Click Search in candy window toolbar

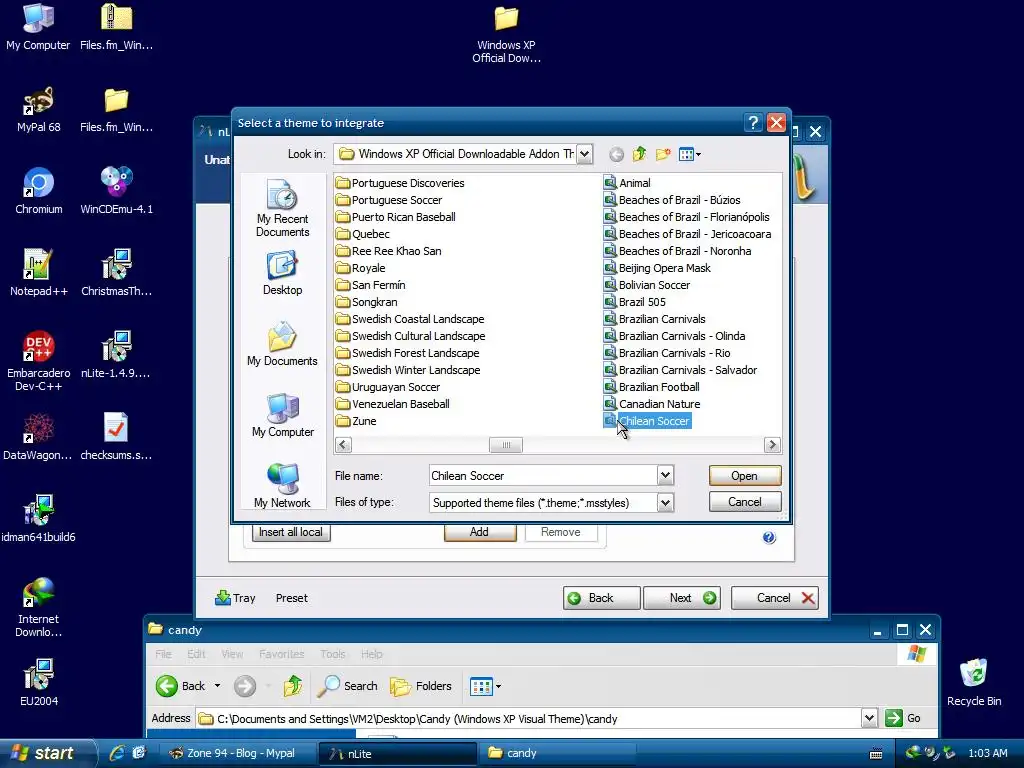pyautogui.click(x=347, y=686)
